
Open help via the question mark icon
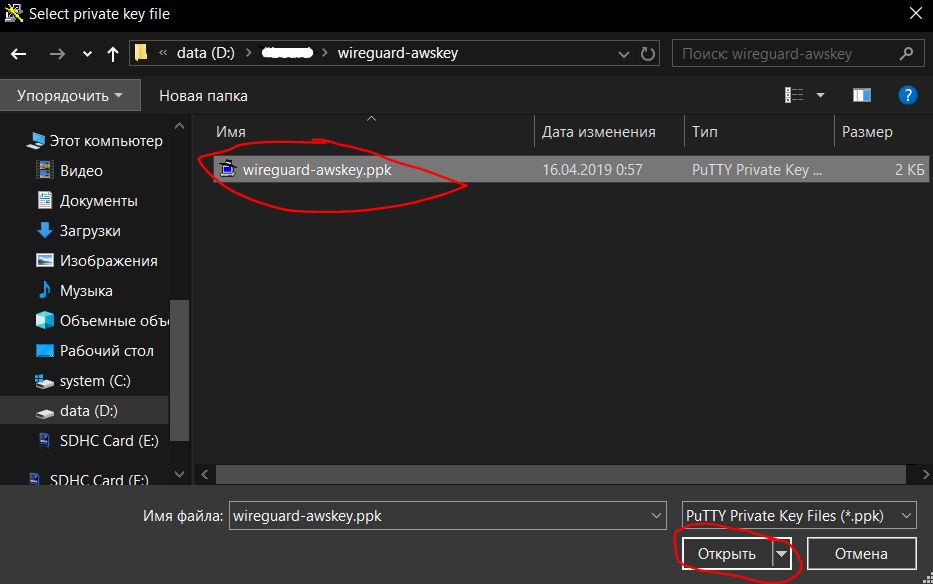click(x=907, y=95)
